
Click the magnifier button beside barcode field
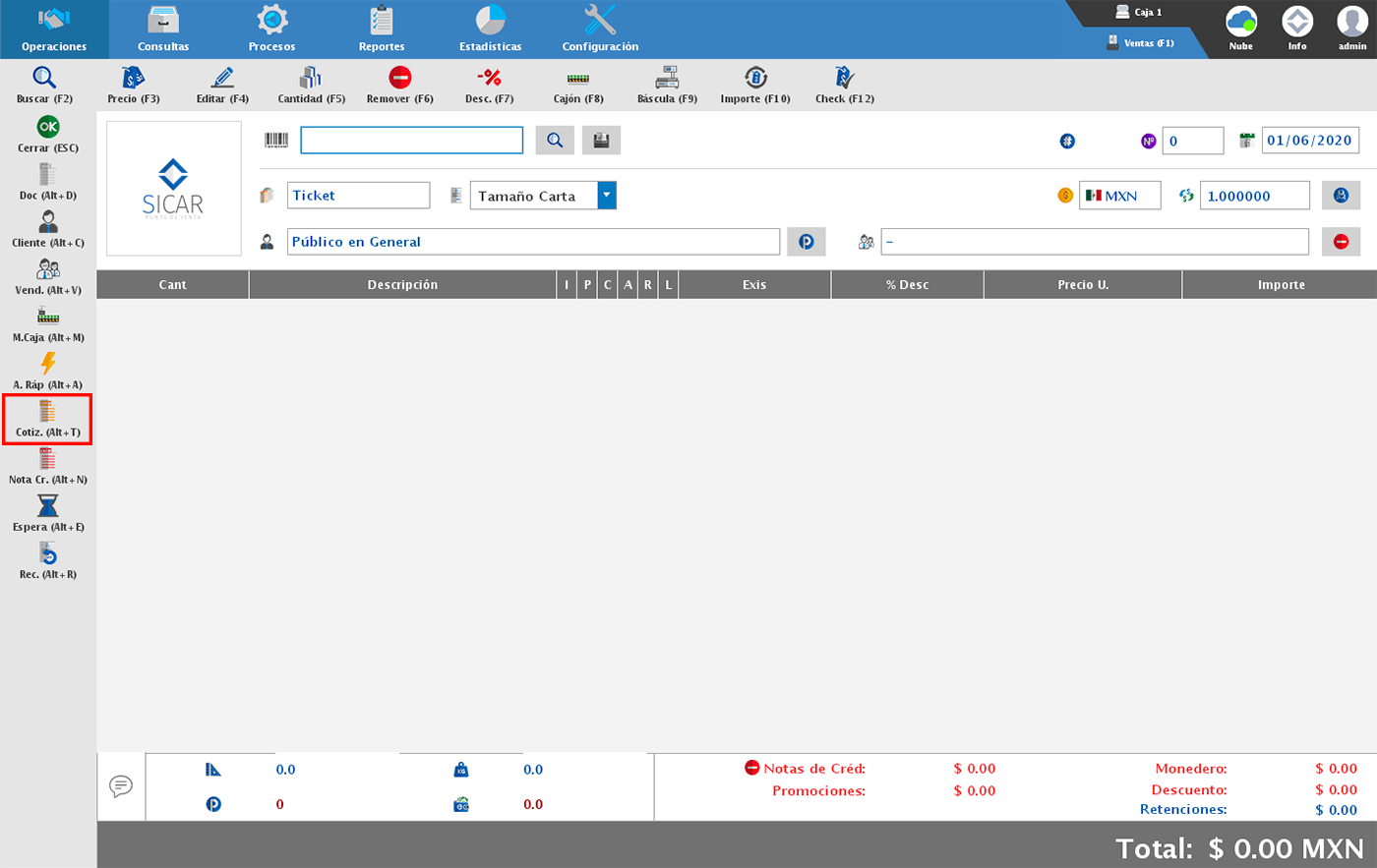click(555, 141)
